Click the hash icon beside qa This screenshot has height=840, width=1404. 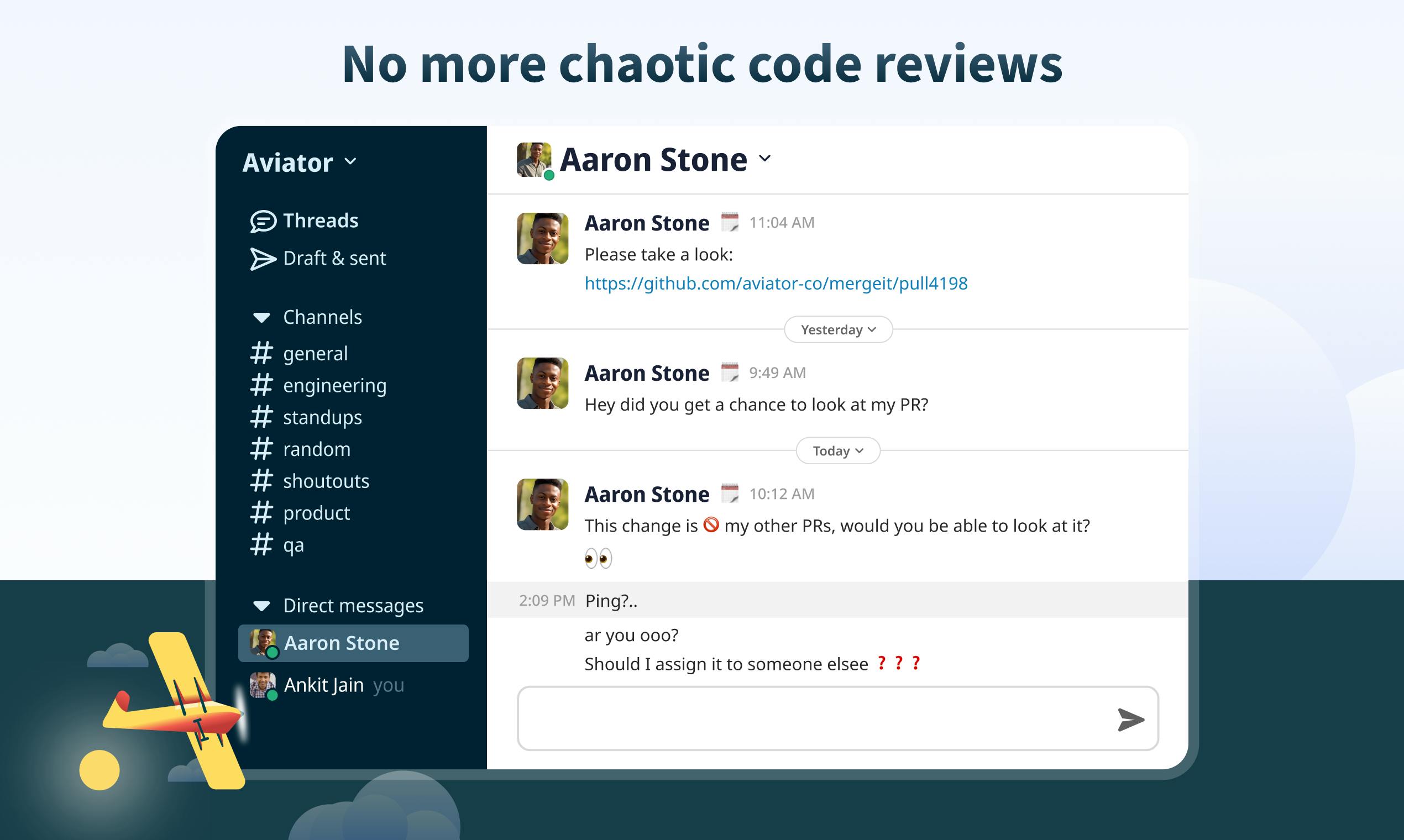point(261,544)
